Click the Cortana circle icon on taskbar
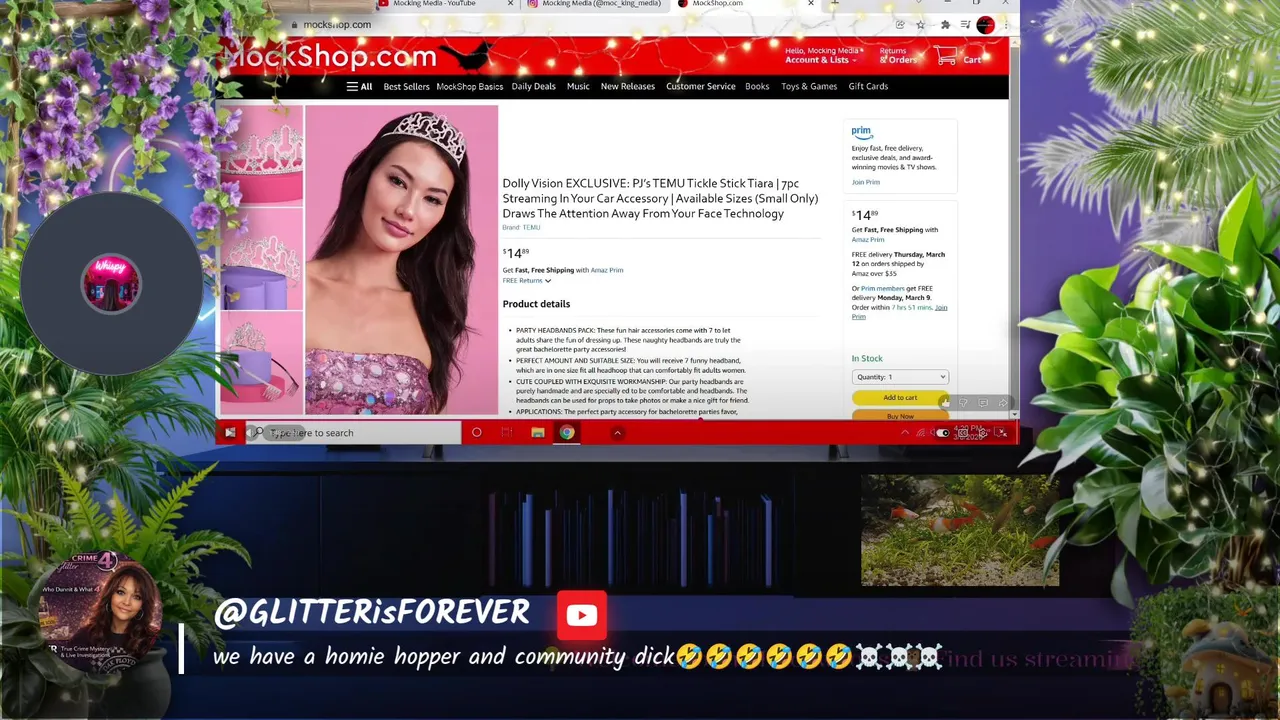The height and width of the screenshot is (720, 1280). 476,433
